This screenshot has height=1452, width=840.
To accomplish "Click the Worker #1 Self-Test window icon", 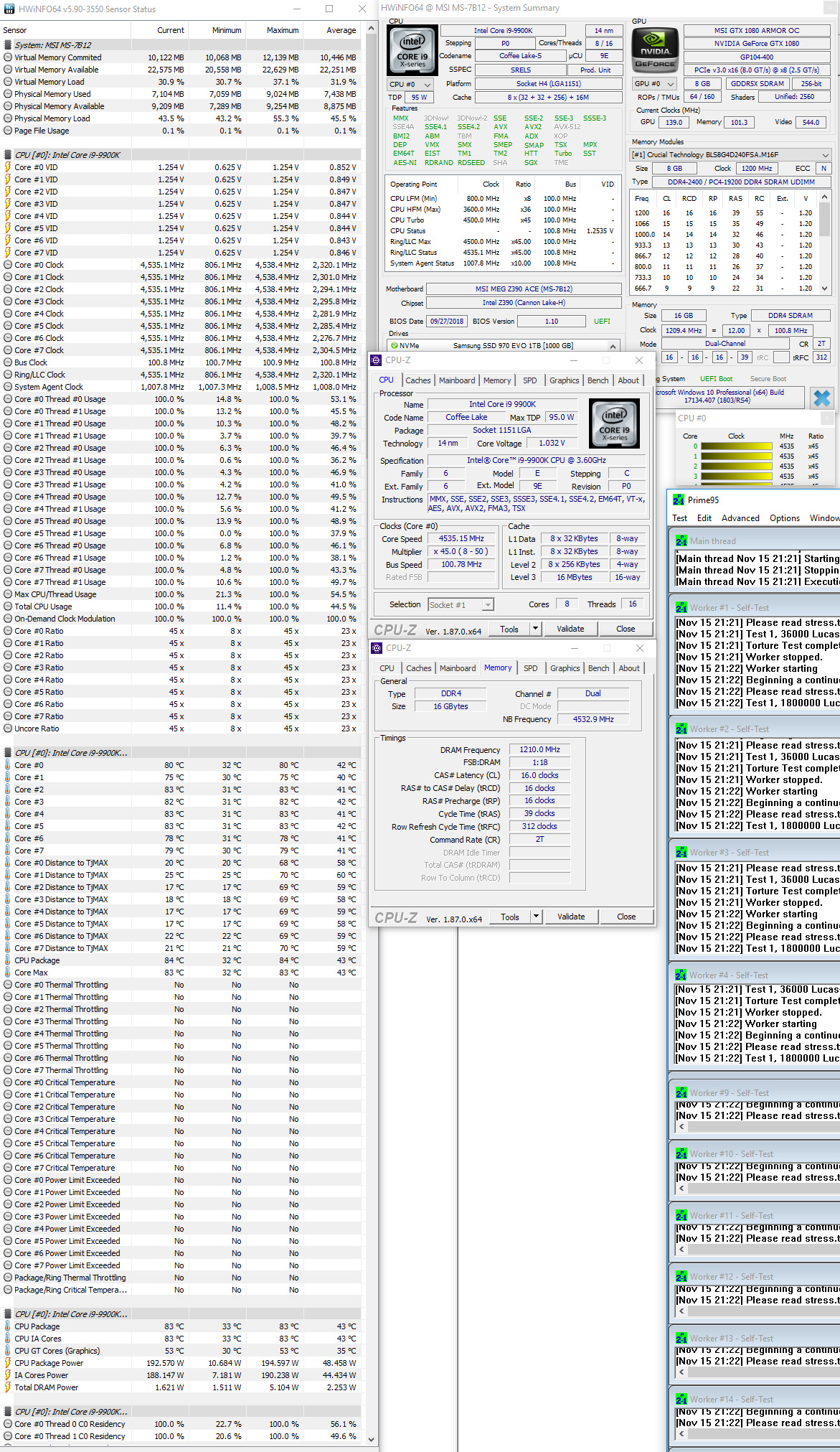I will (681, 607).
